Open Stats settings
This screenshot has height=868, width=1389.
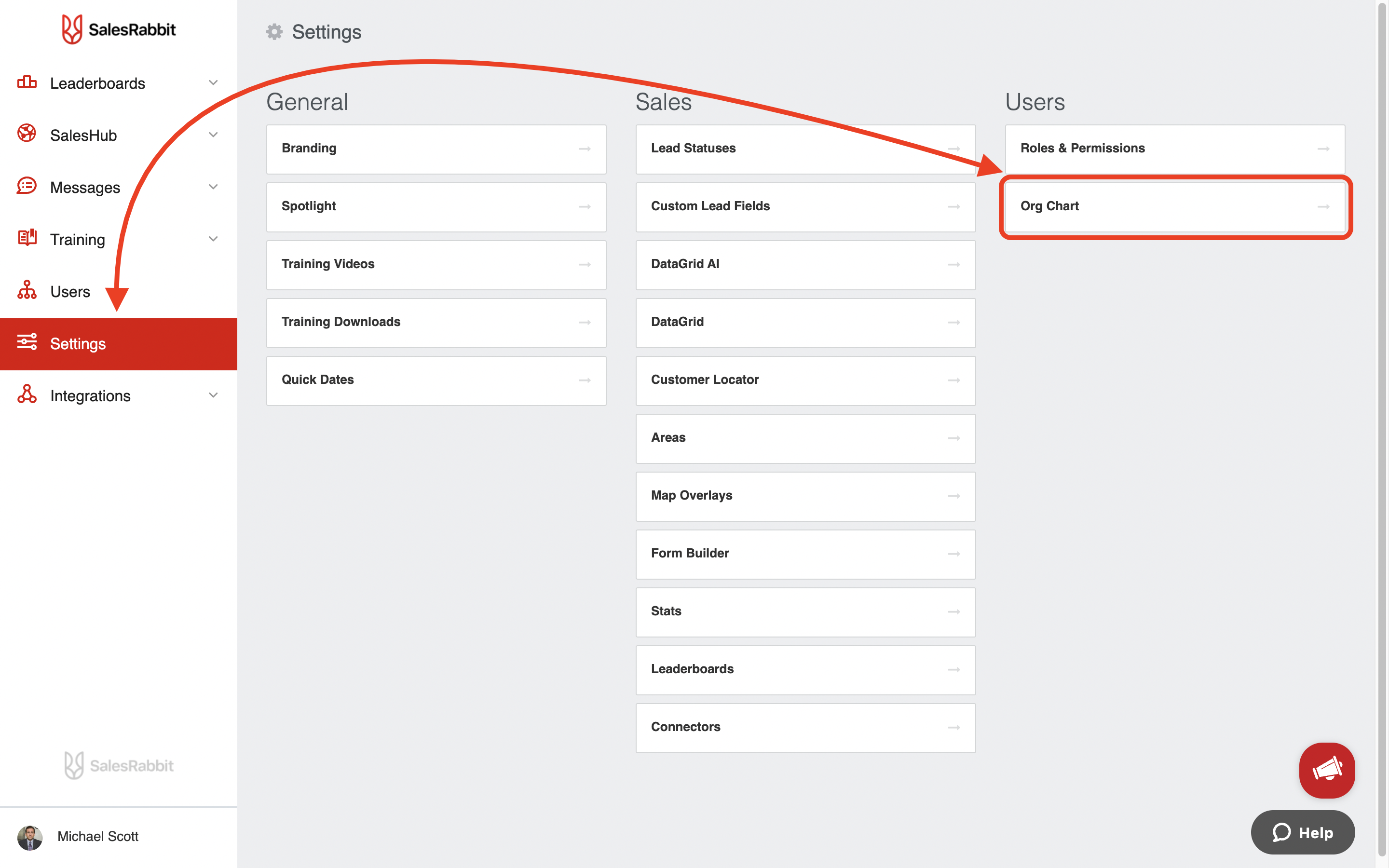[x=805, y=612]
